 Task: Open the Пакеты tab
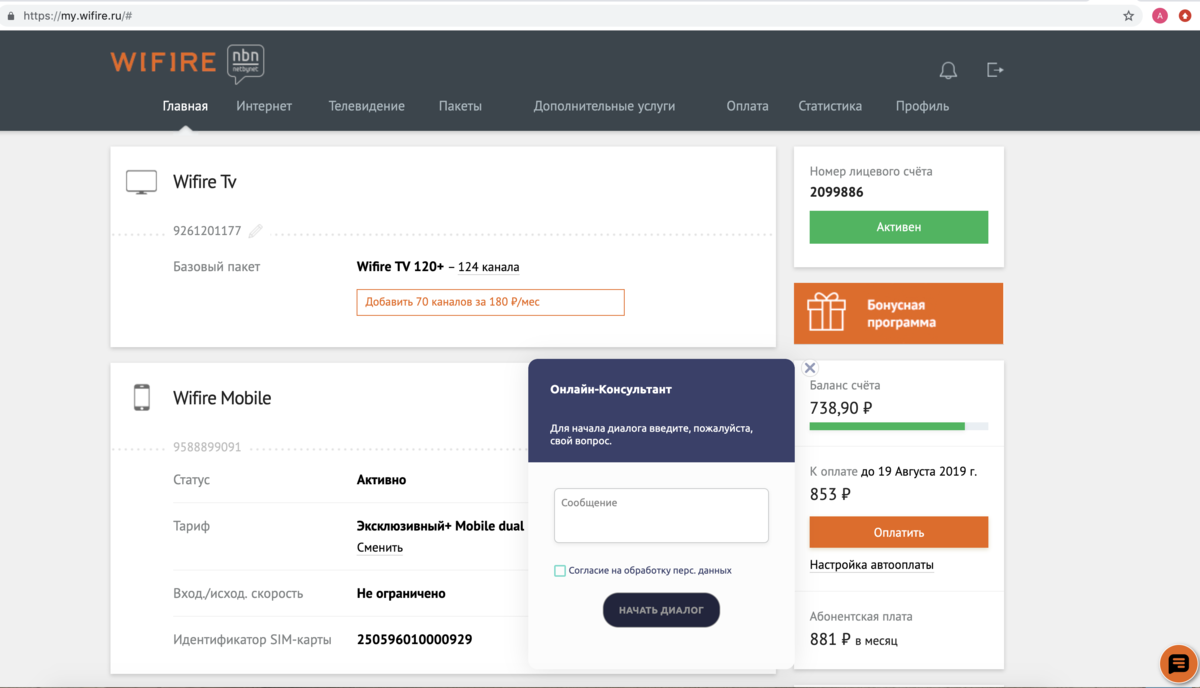[x=460, y=106]
